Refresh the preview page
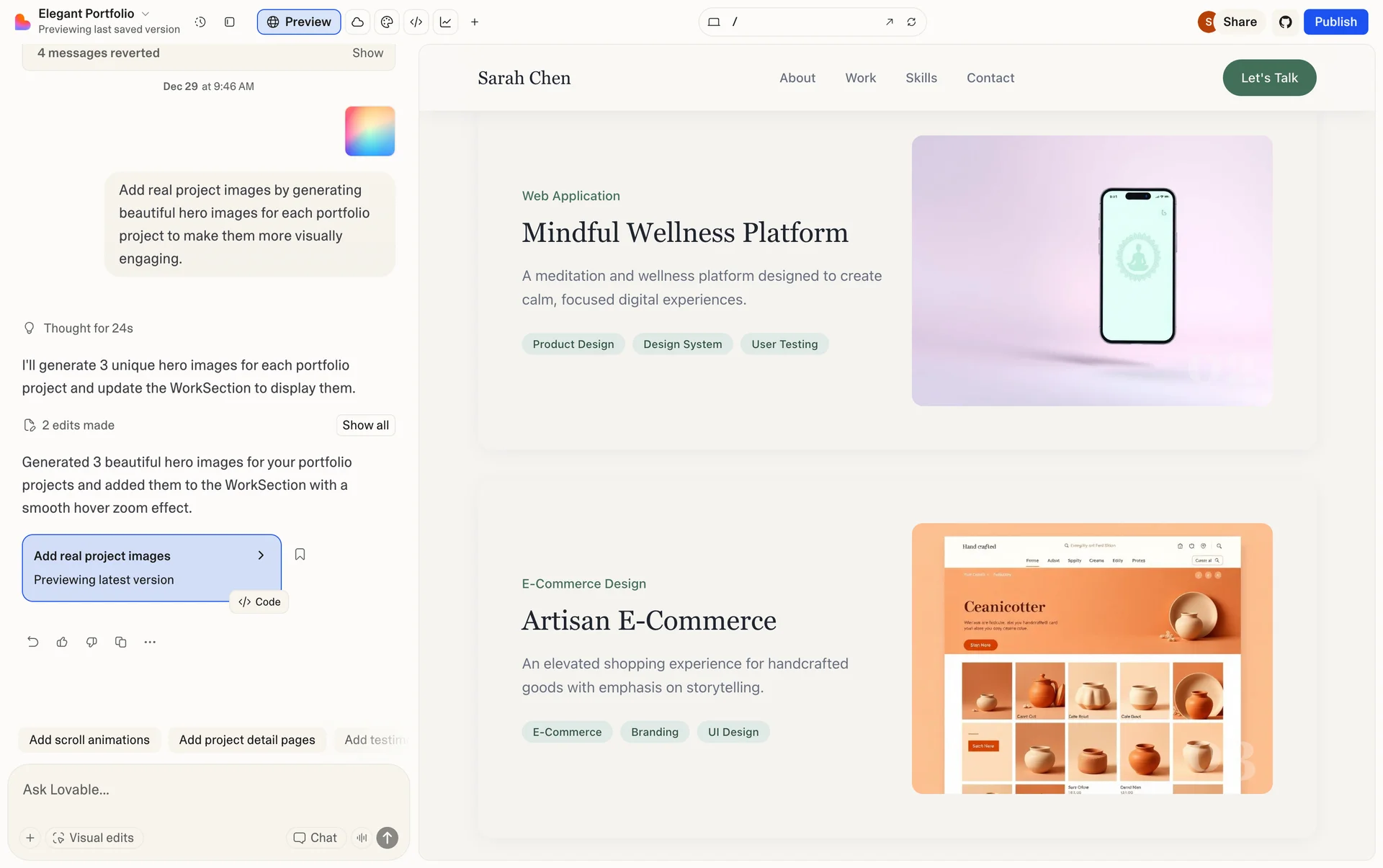 coord(911,22)
